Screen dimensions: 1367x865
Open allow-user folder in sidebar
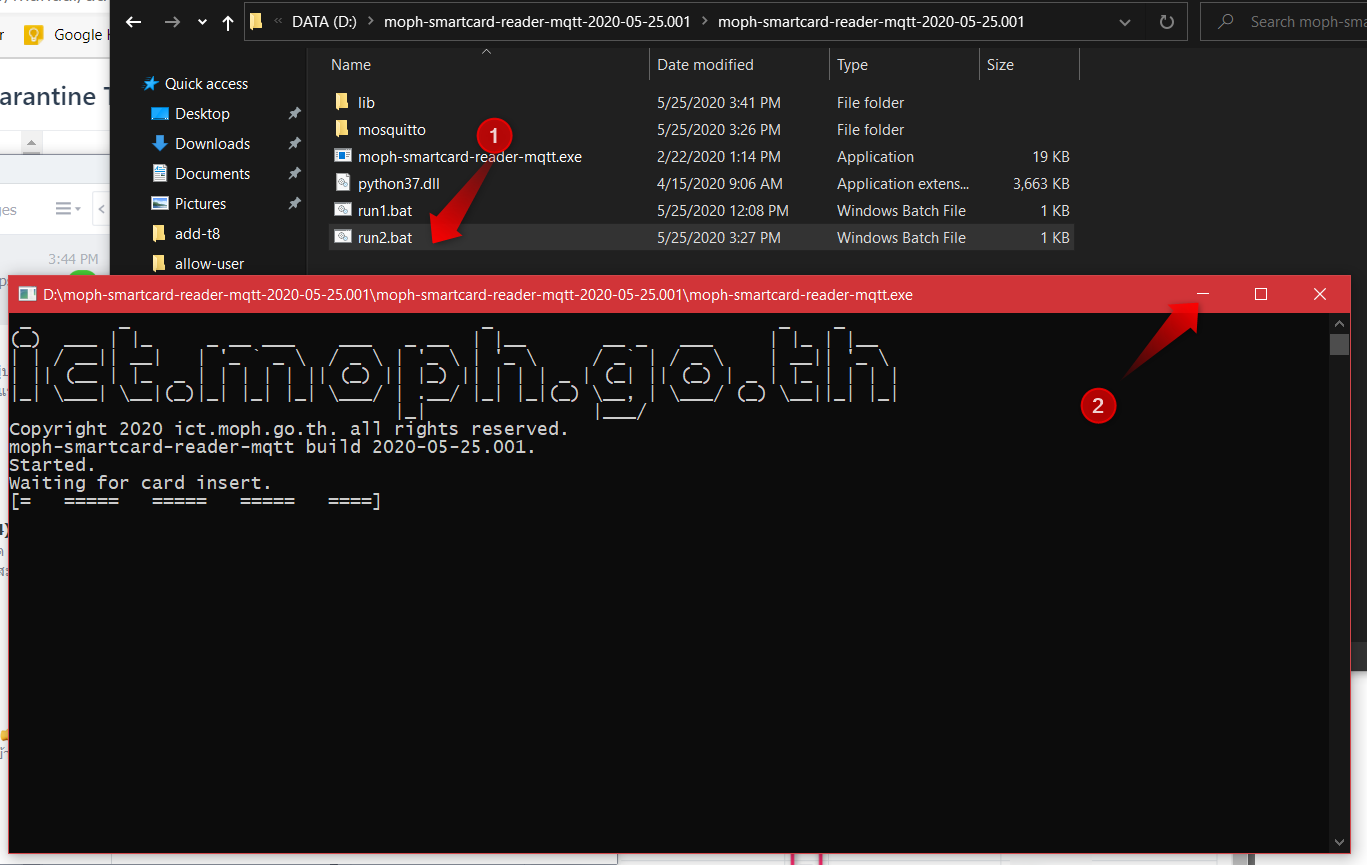pyautogui.click(x=209, y=264)
